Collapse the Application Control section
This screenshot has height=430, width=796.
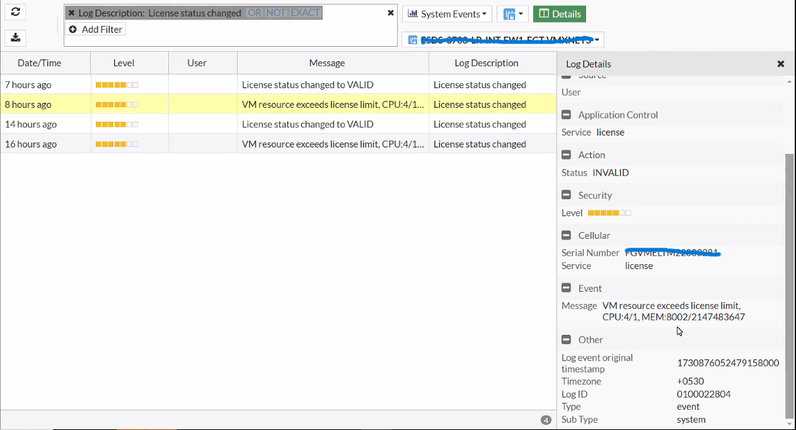tap(566, 115)
